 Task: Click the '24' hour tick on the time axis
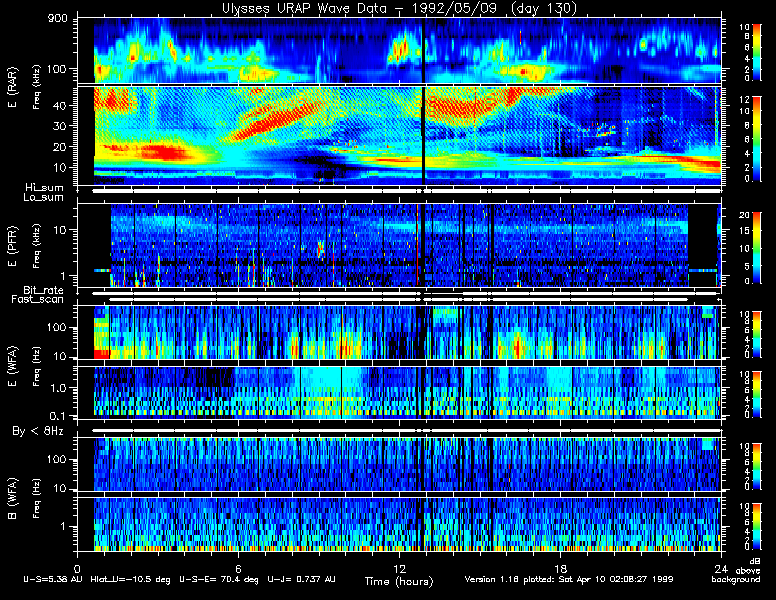[721, 568]
